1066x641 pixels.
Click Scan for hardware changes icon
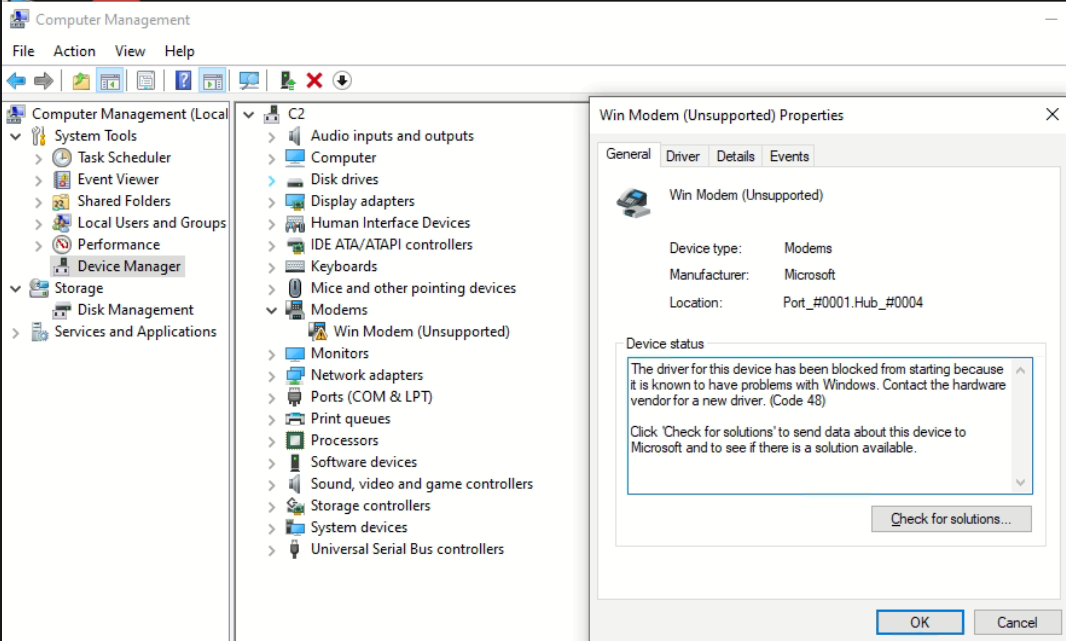tap(249, 81)
